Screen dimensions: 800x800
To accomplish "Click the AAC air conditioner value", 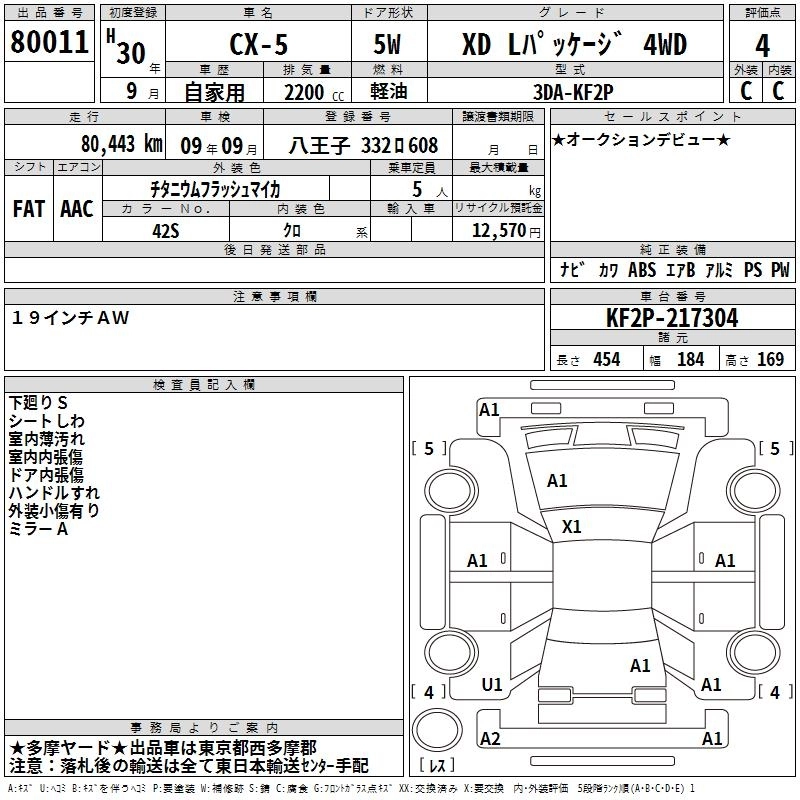I will (x=77, y=209).
